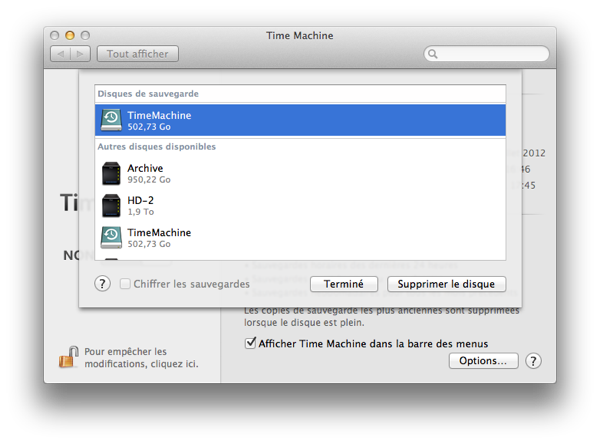The width and height of the screenshot is (600, 444).
Task: Click the selected TimeMachine backup disk icon
Action: [111, 121]
